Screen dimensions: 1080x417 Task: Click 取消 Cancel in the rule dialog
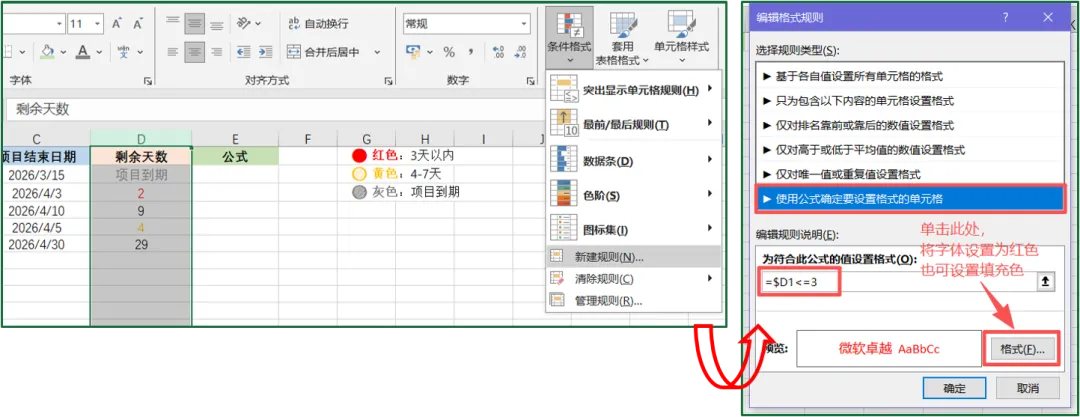pos(1028,388)
